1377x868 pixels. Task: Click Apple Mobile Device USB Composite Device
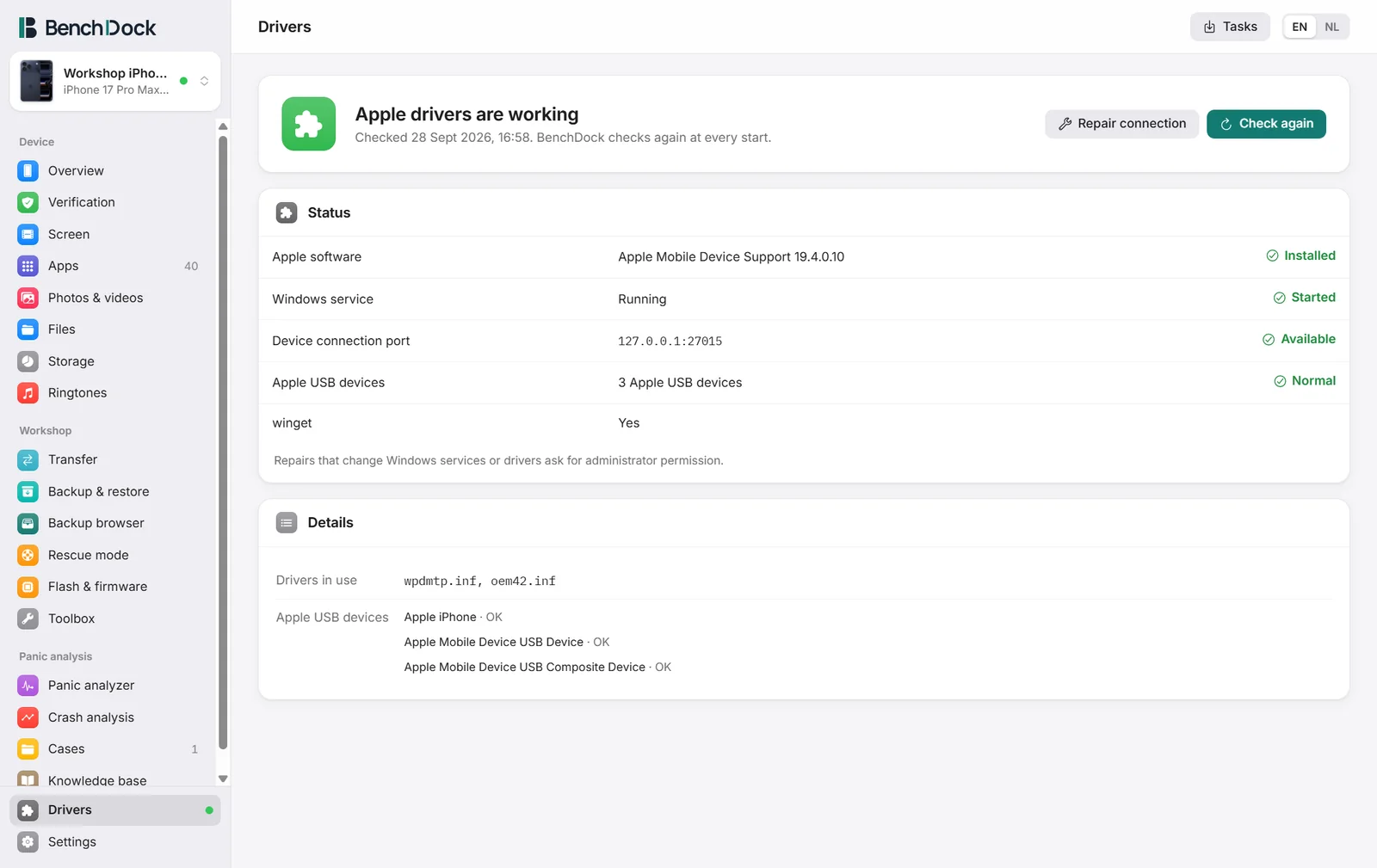click(524, 668)
